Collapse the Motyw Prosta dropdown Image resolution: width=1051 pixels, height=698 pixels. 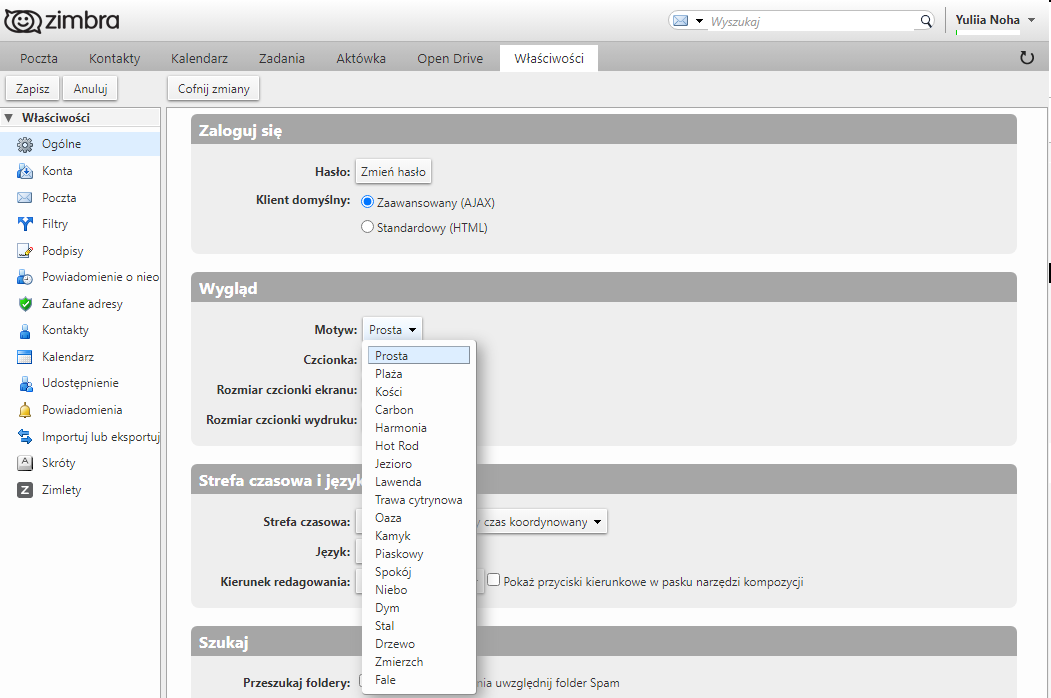pyautogui.click(x=392, y=330)
